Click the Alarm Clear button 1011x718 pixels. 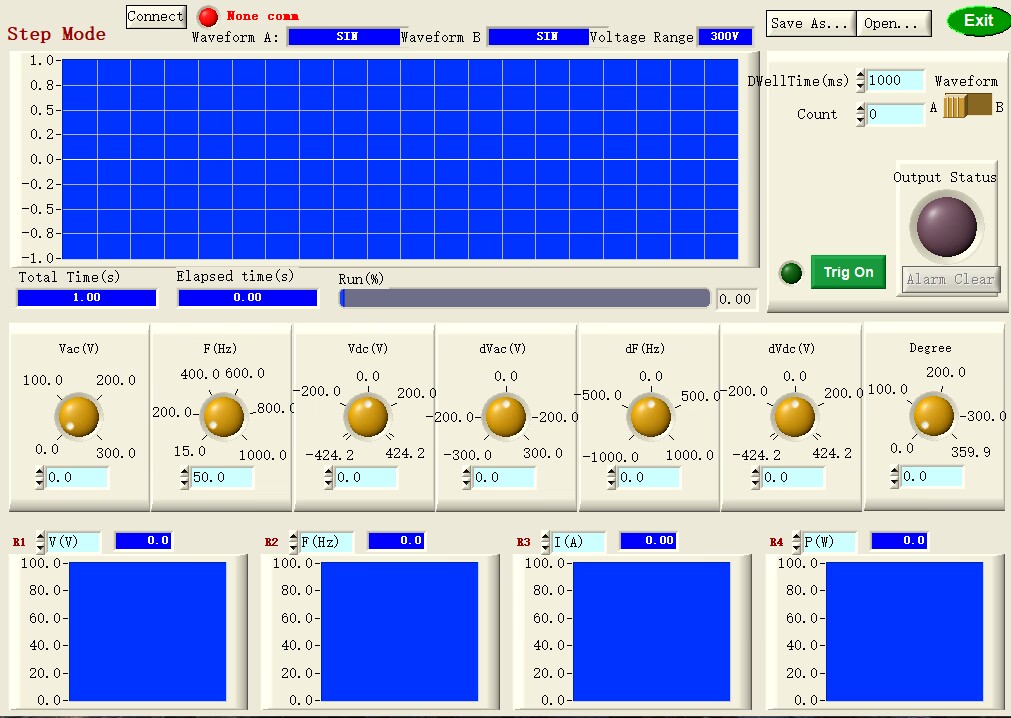click(950, 280)
